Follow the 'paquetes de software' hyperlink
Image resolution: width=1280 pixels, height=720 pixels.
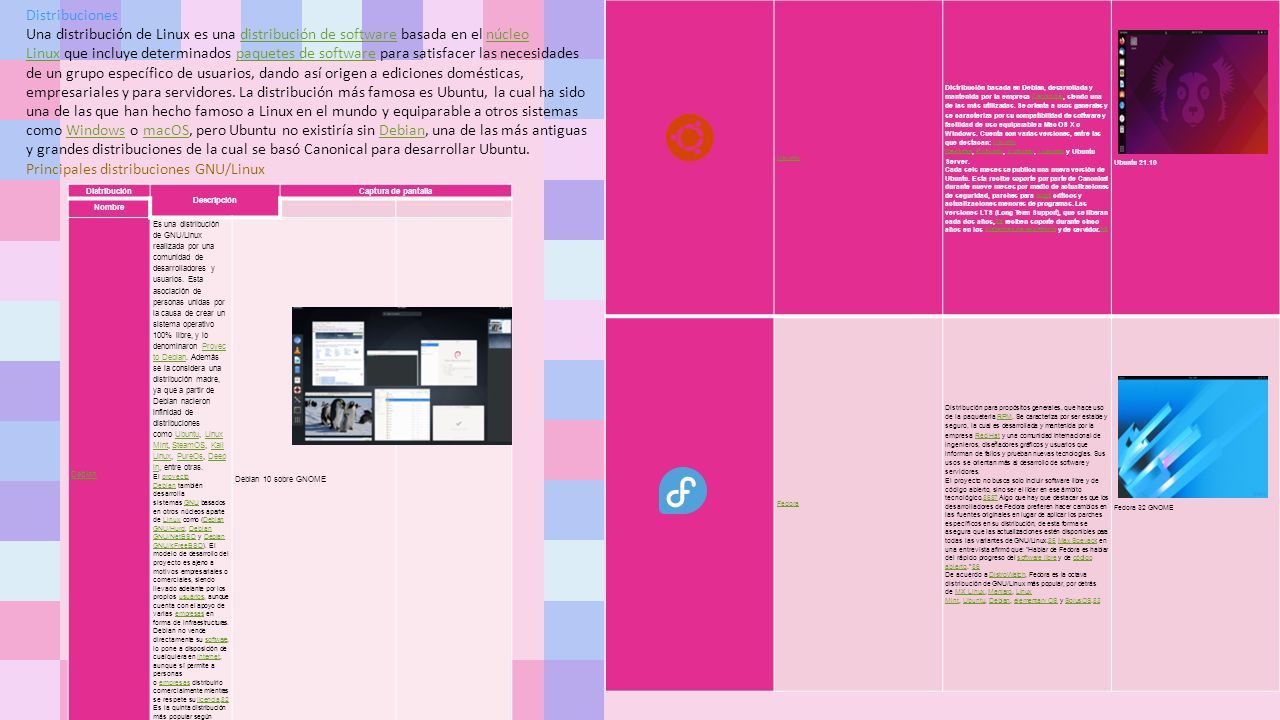(306, 53)
